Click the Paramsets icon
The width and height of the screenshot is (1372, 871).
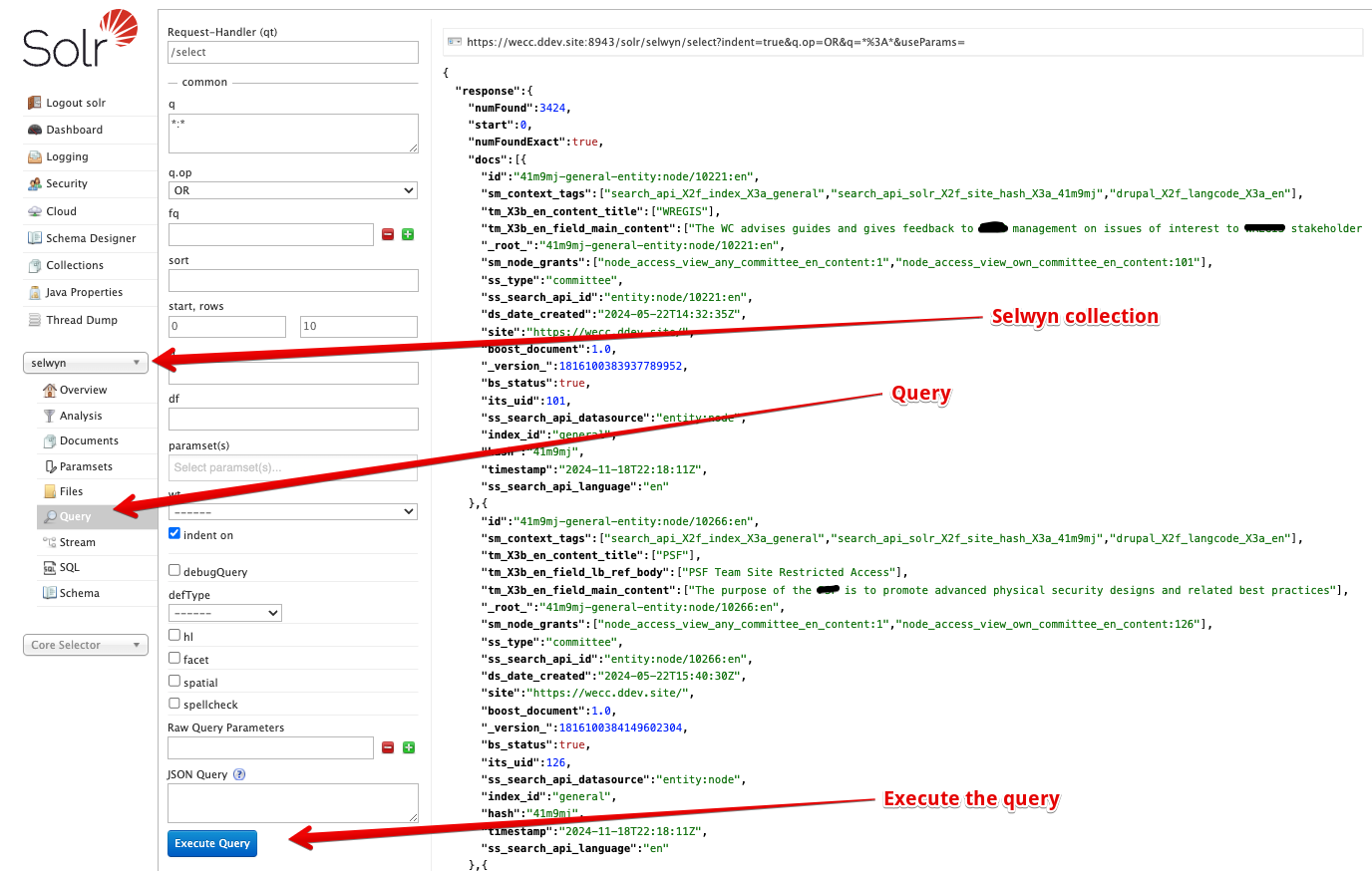(x=50, y=466)
